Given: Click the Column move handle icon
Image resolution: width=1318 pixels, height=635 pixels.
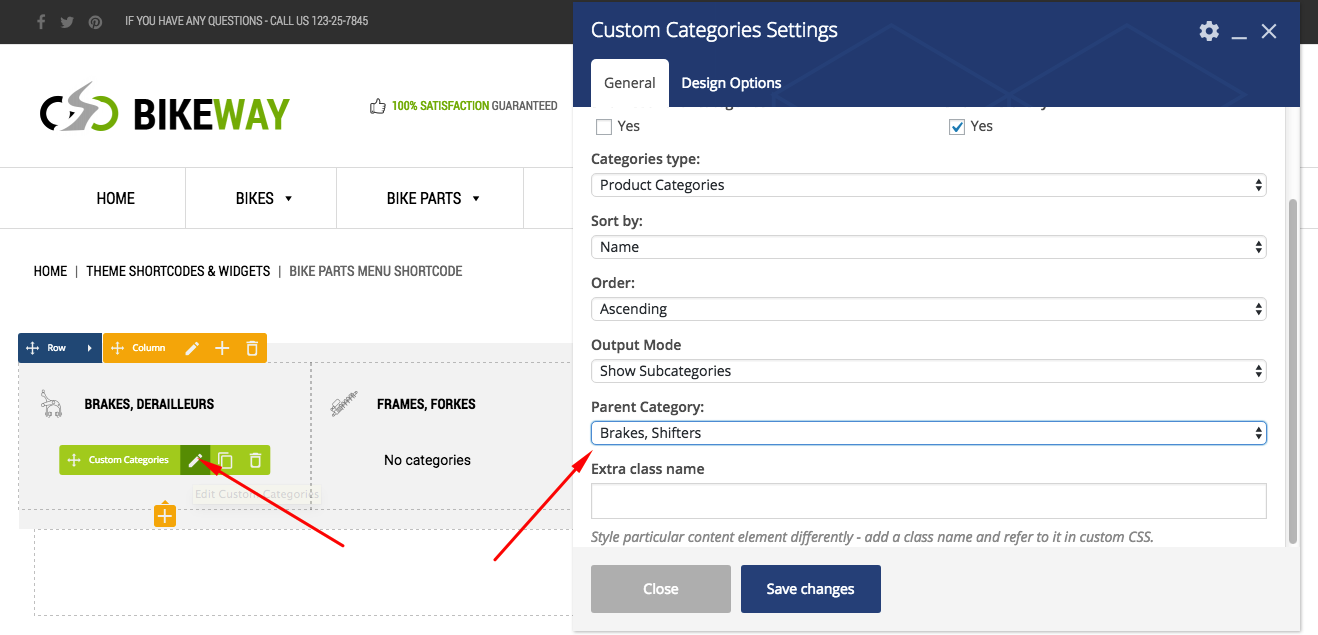Looking at the screenshot, I should (117, 348).
